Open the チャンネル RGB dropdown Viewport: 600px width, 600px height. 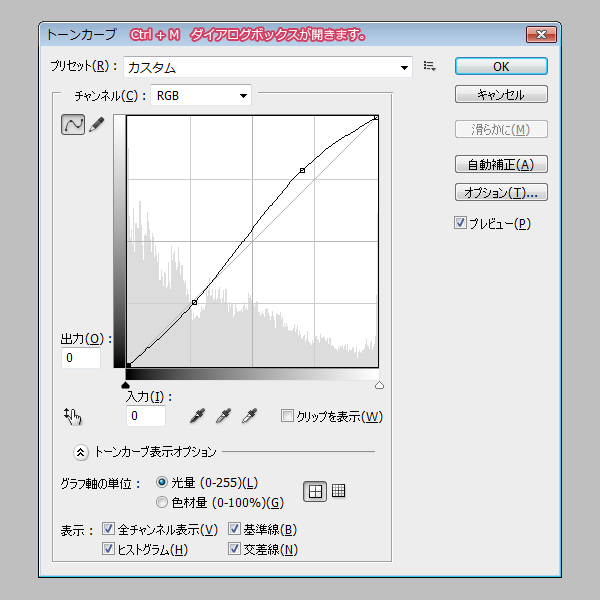pyautogui.click(x=201, y=95)
